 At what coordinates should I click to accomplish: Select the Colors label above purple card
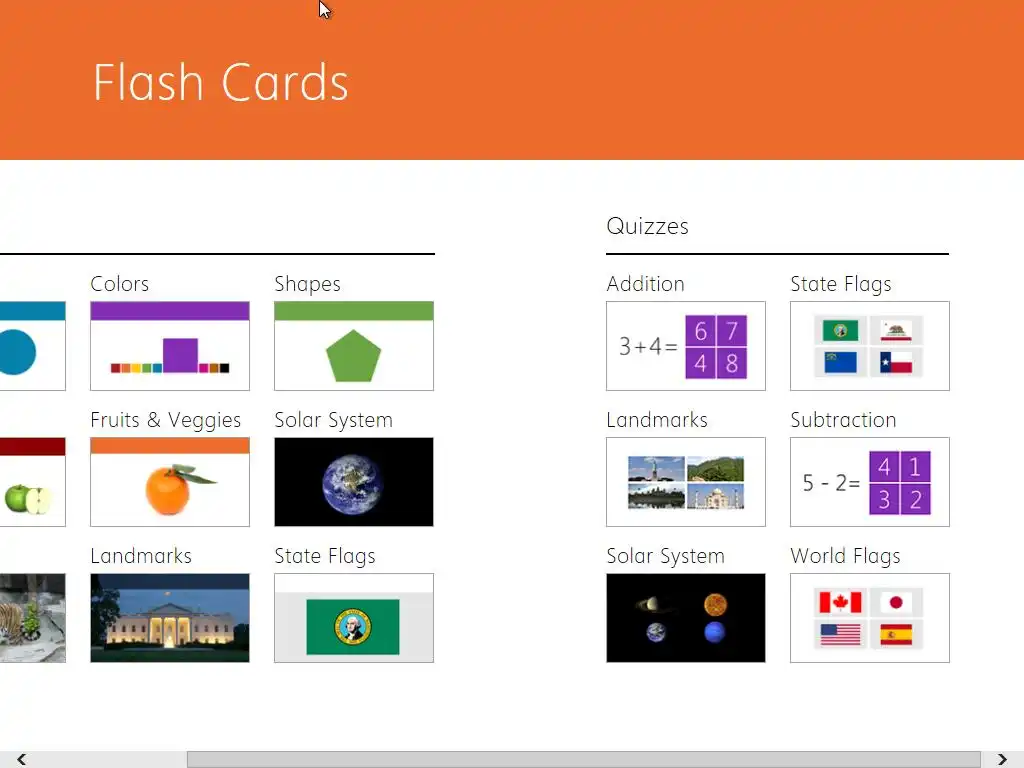point(120,284)
